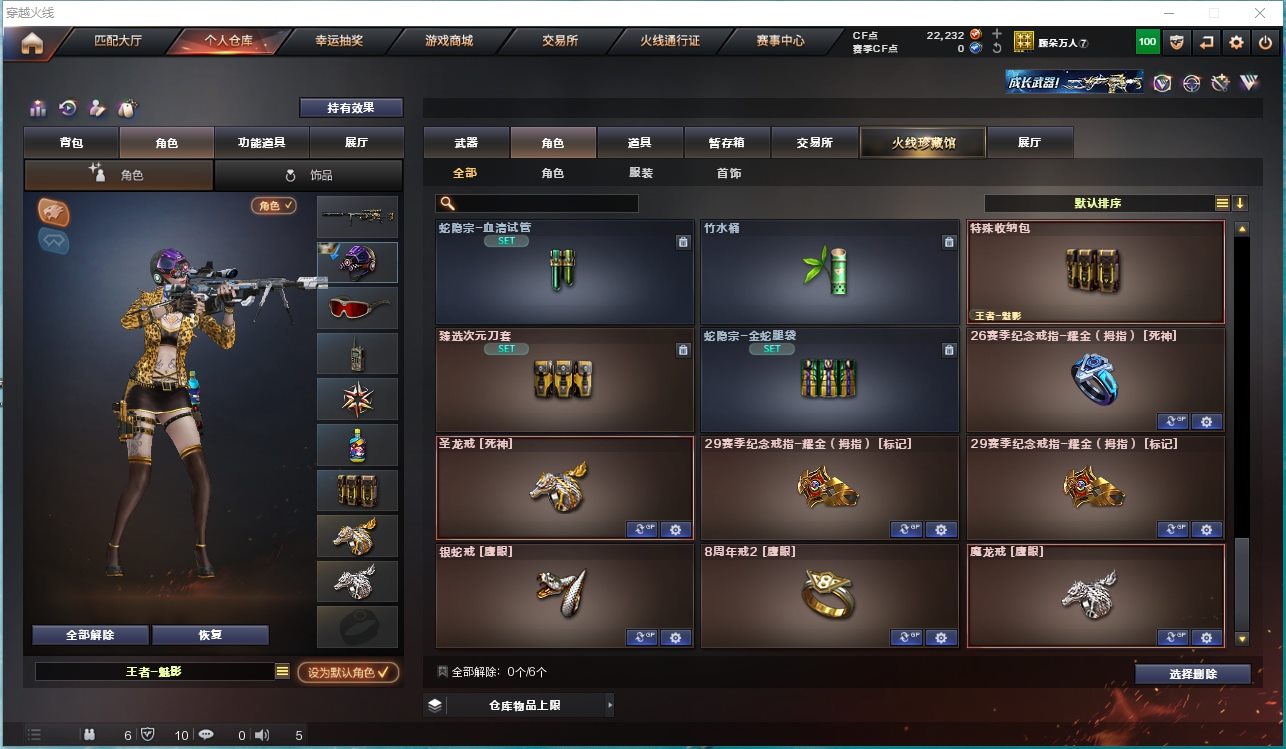Open refresh icon next to CF点 balance
1286x749 pixels.
pos(997,48)
